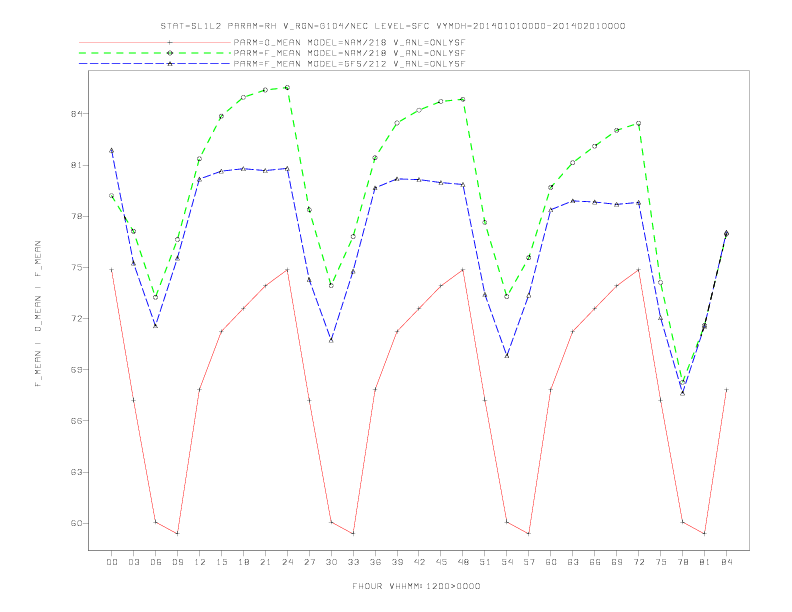This screenshot has height=612, width=792.
Task: Click y-axis tick label 72
Action: coord(77,319)
